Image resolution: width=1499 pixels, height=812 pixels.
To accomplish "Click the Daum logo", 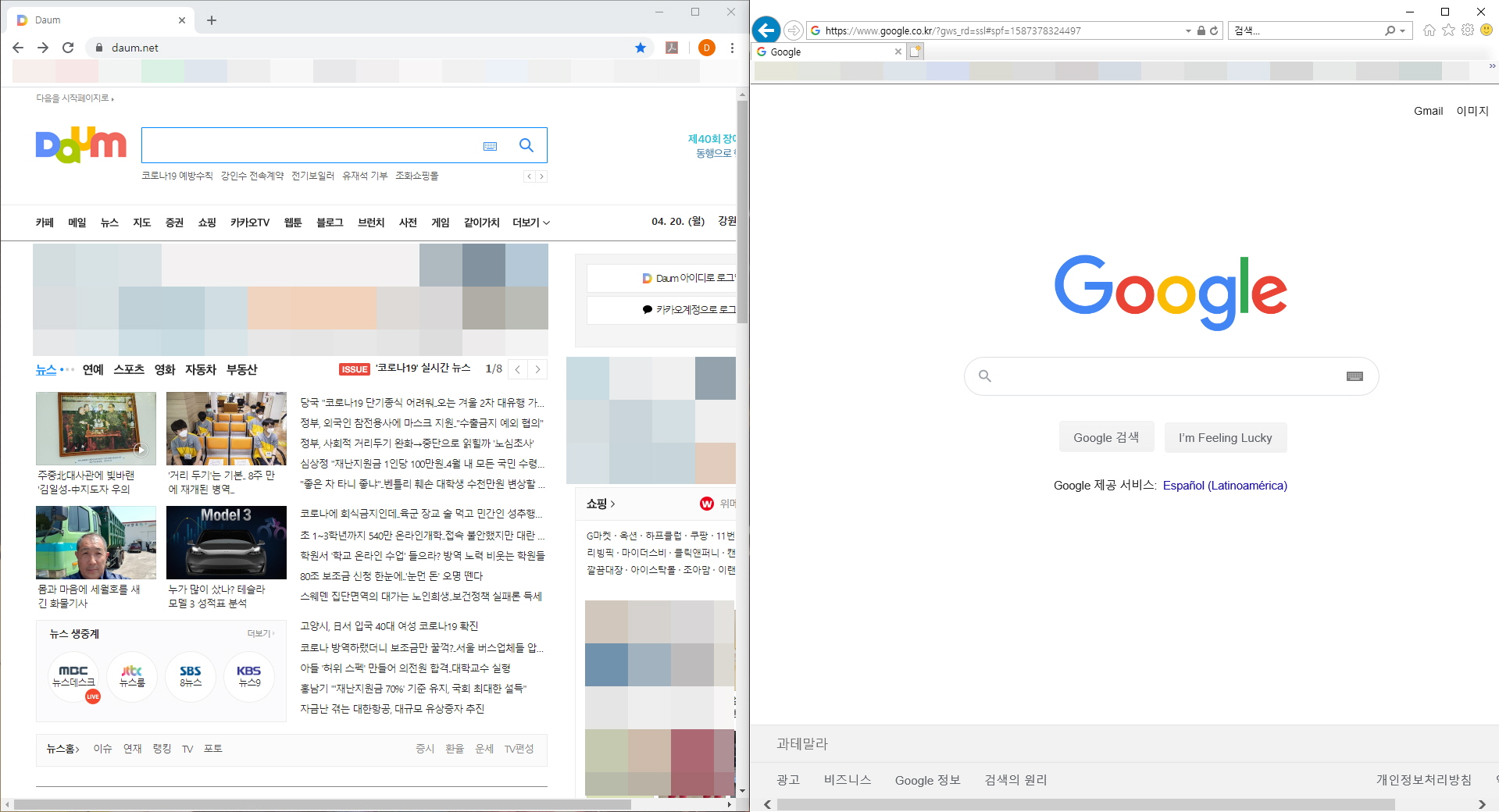I will pos(81,145).
